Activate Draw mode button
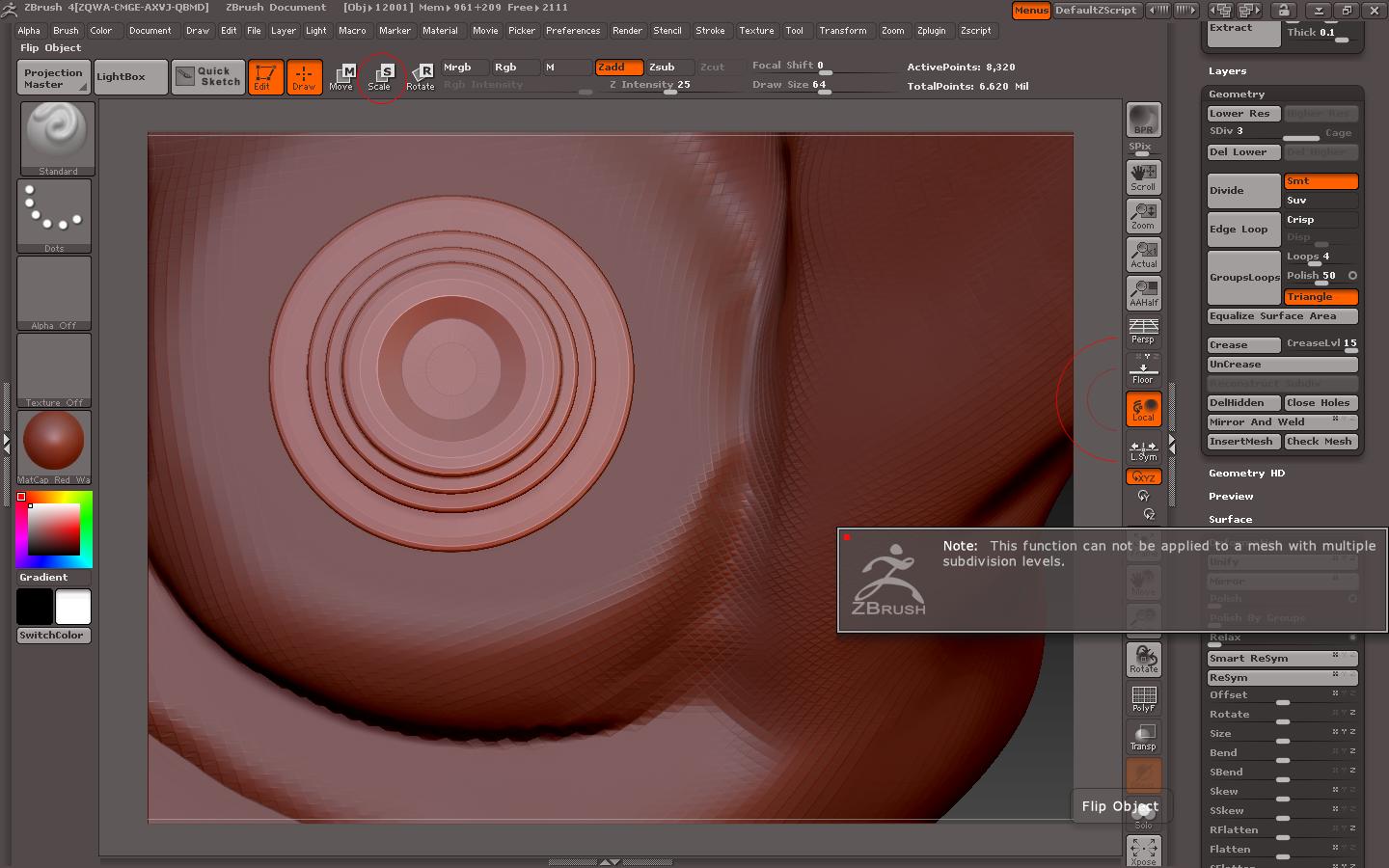 pos(304,77)
